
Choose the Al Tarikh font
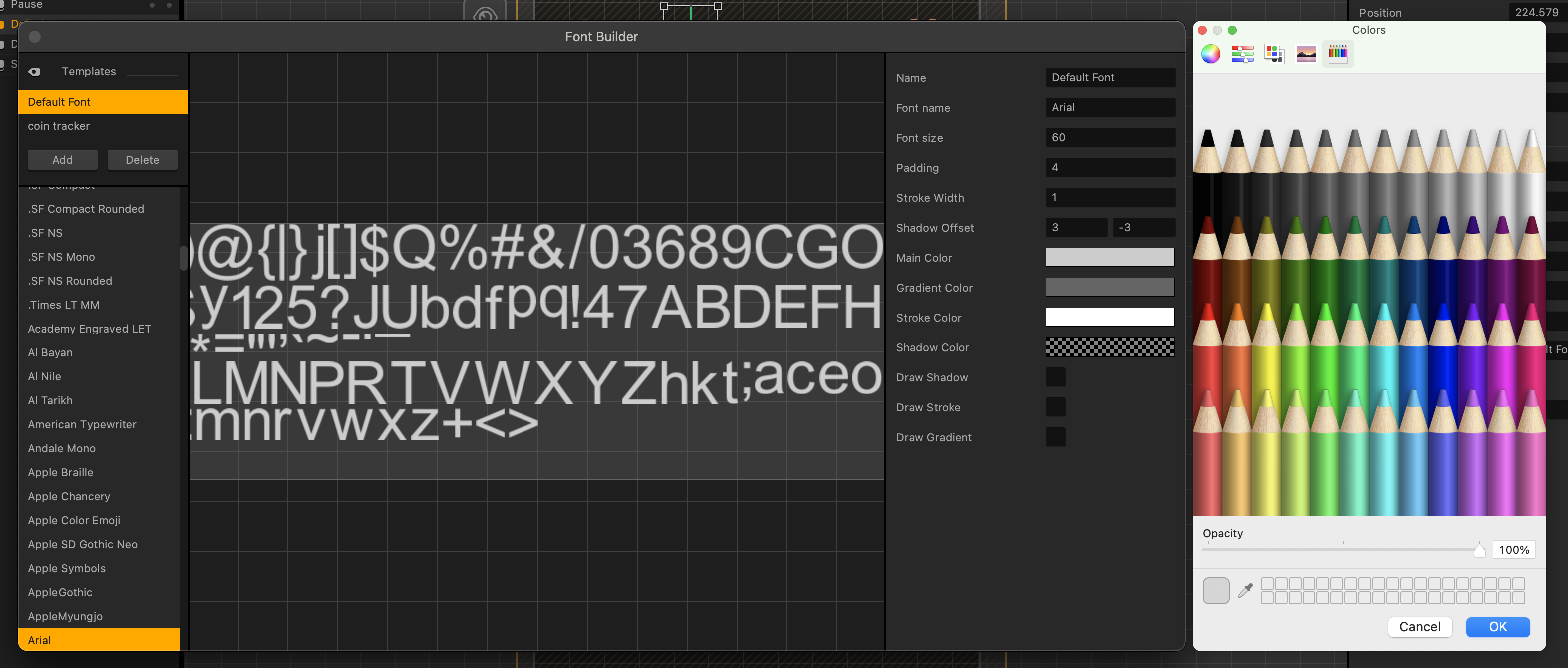point(99,401)
